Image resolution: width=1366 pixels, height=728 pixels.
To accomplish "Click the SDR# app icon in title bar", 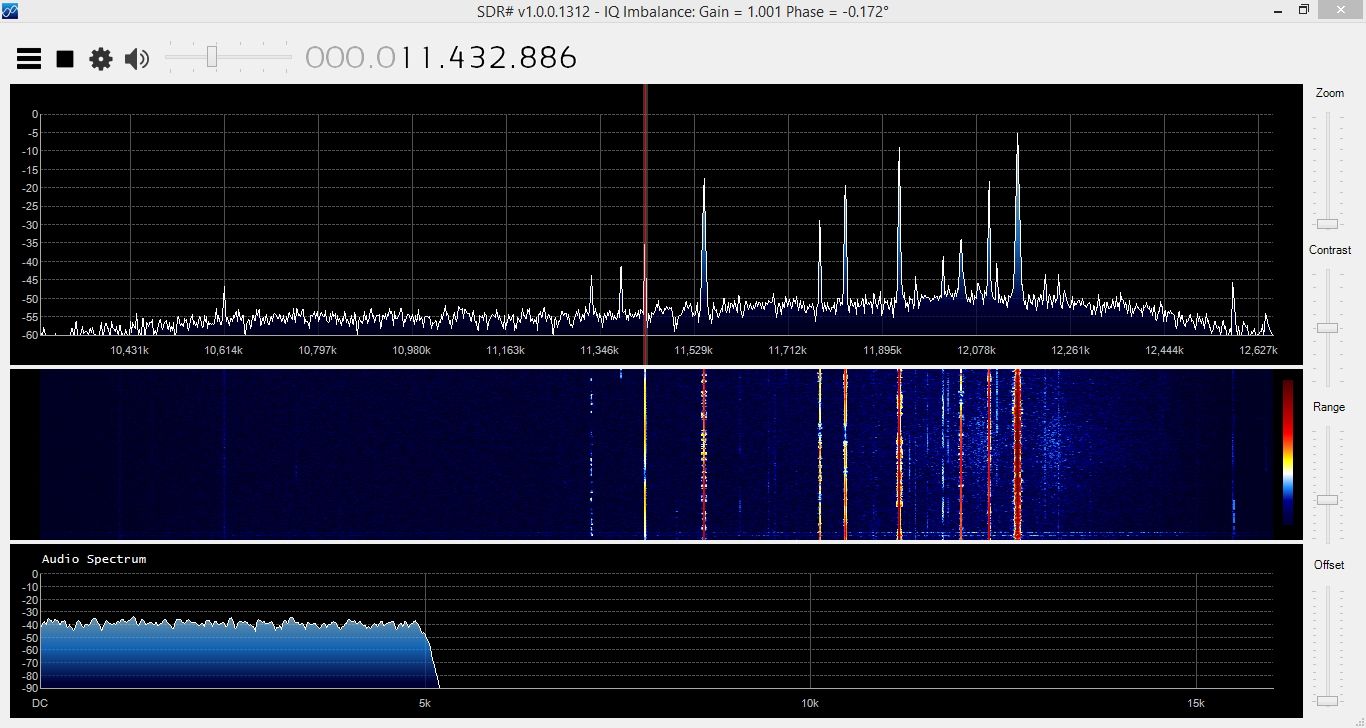I will pos(11,10).
